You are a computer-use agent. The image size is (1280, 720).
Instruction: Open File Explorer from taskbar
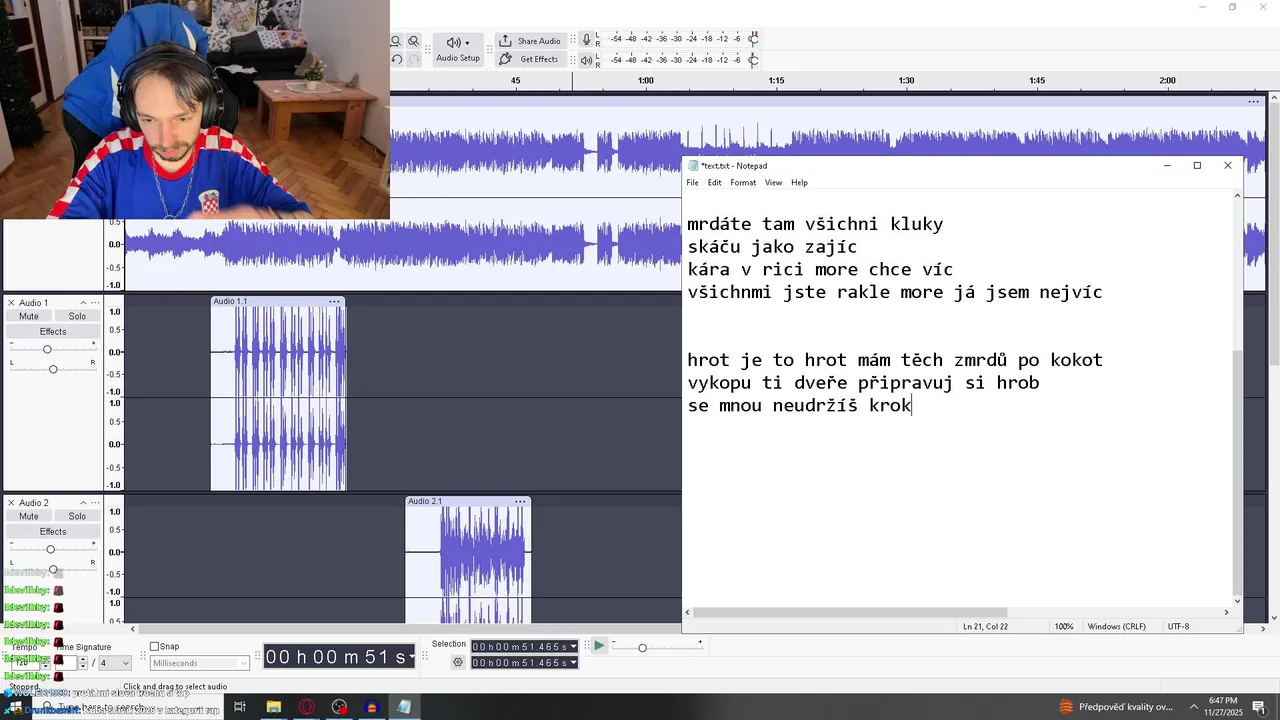(x=273, y=707)
